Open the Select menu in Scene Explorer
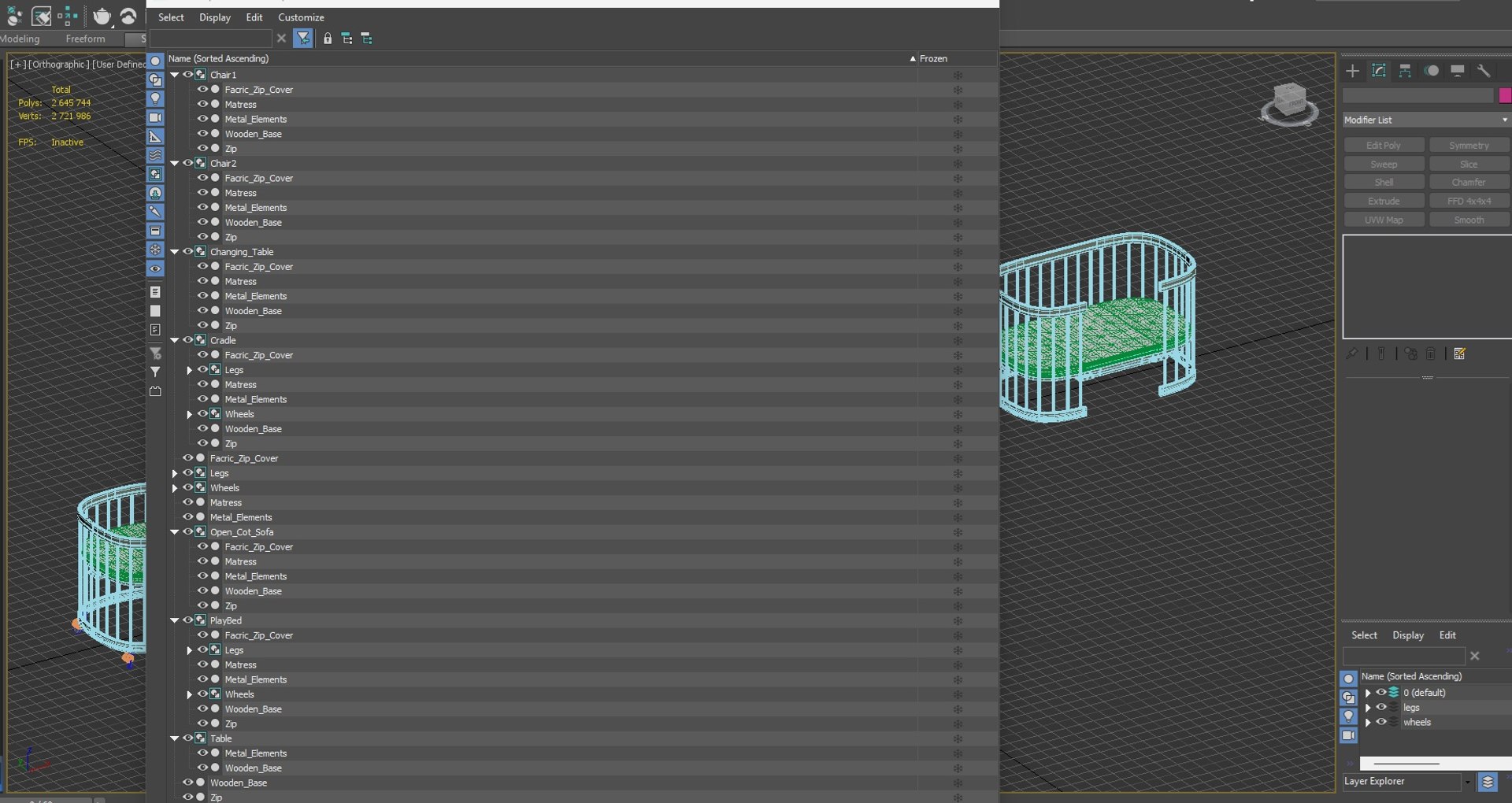1512x803 pixels. point(171,17)
